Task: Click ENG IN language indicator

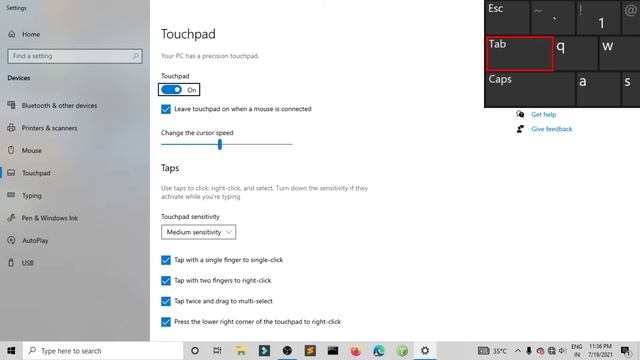Action: point(577,351)
